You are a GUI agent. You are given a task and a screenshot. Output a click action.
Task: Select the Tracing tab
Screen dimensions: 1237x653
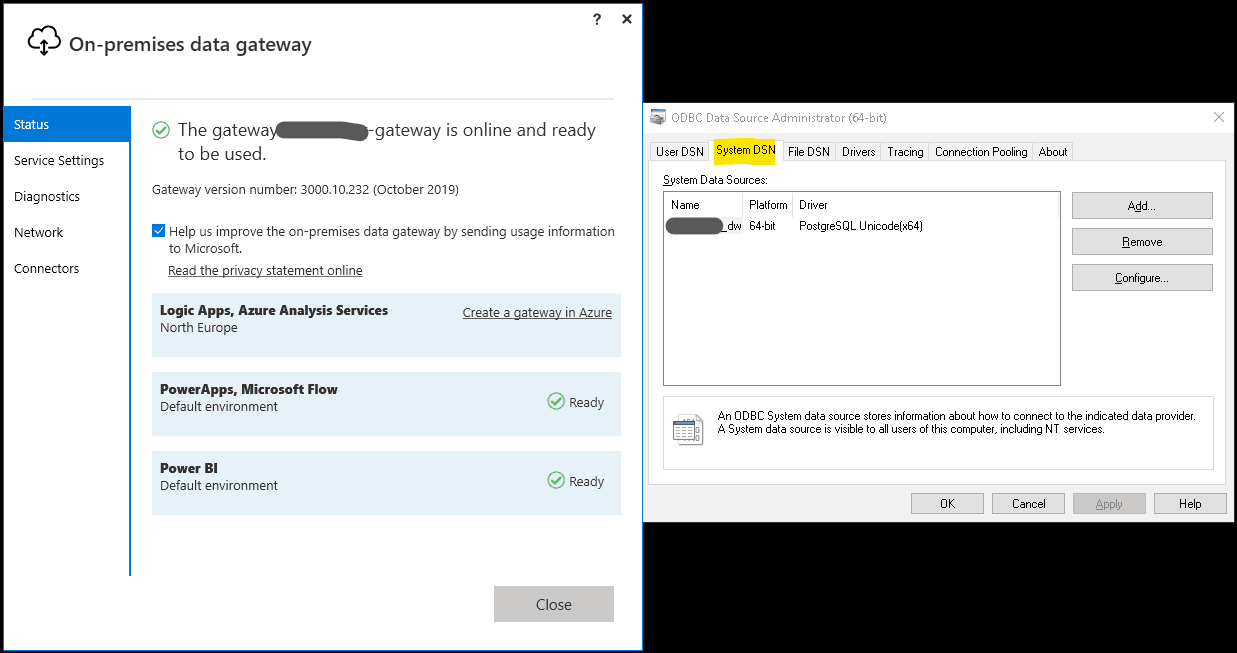click(905, 151)
